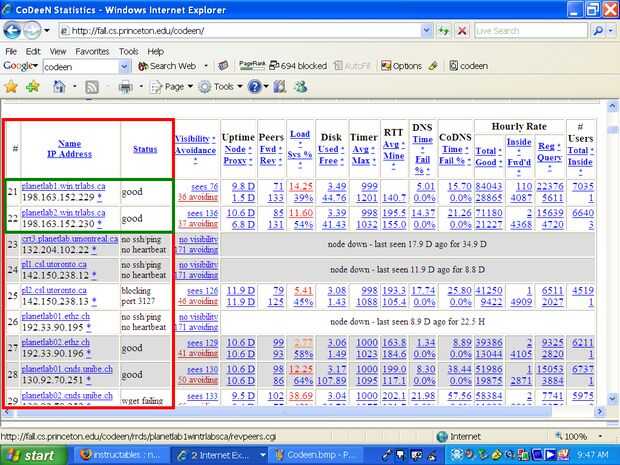
Task: Click the horizontal scrollbar right arrow
Action: [x=600, y=412]
